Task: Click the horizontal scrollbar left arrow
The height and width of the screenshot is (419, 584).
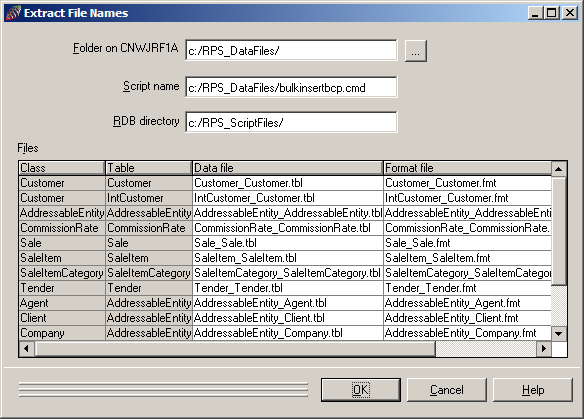Action: 26,349
